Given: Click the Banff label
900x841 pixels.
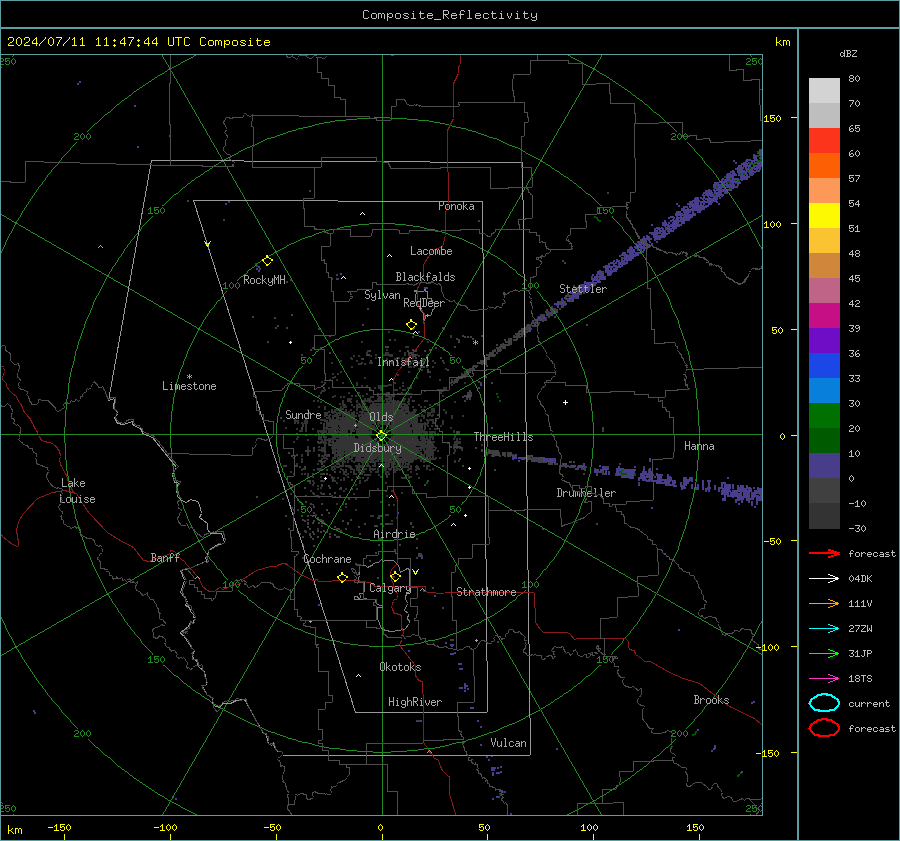Looking at the screenshot, I should (165, 558).
